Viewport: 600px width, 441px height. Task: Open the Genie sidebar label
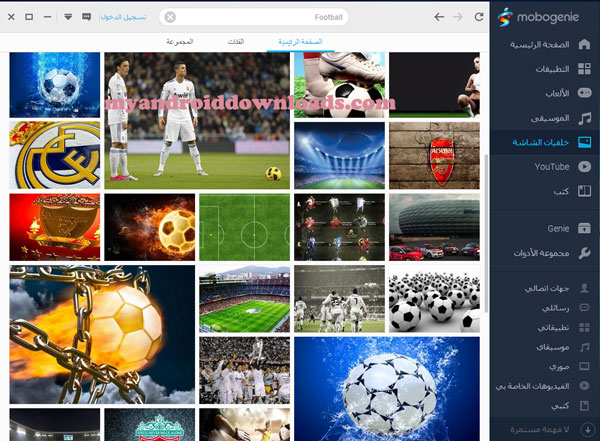558,229
